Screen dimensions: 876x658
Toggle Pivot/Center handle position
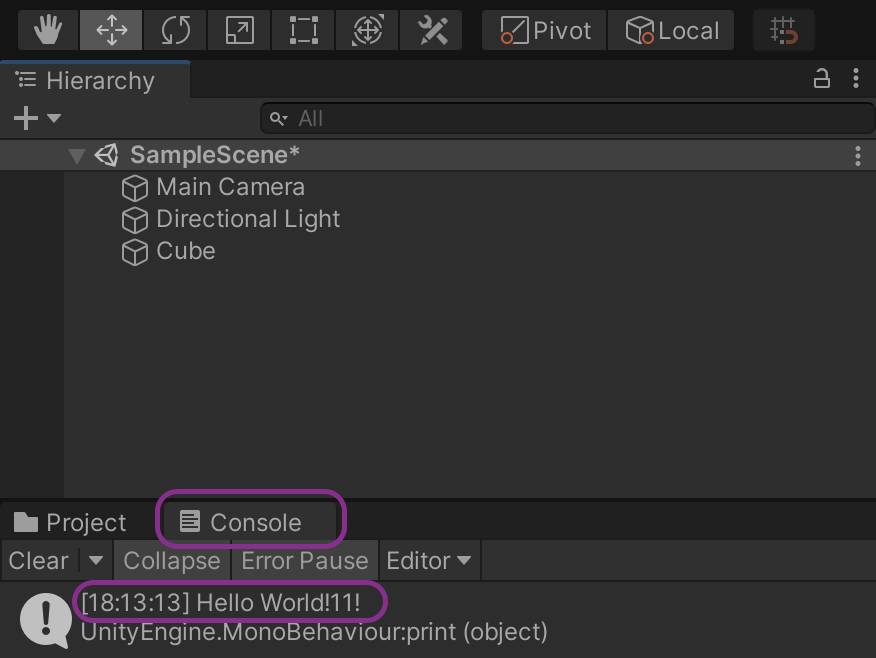[546, 31]
